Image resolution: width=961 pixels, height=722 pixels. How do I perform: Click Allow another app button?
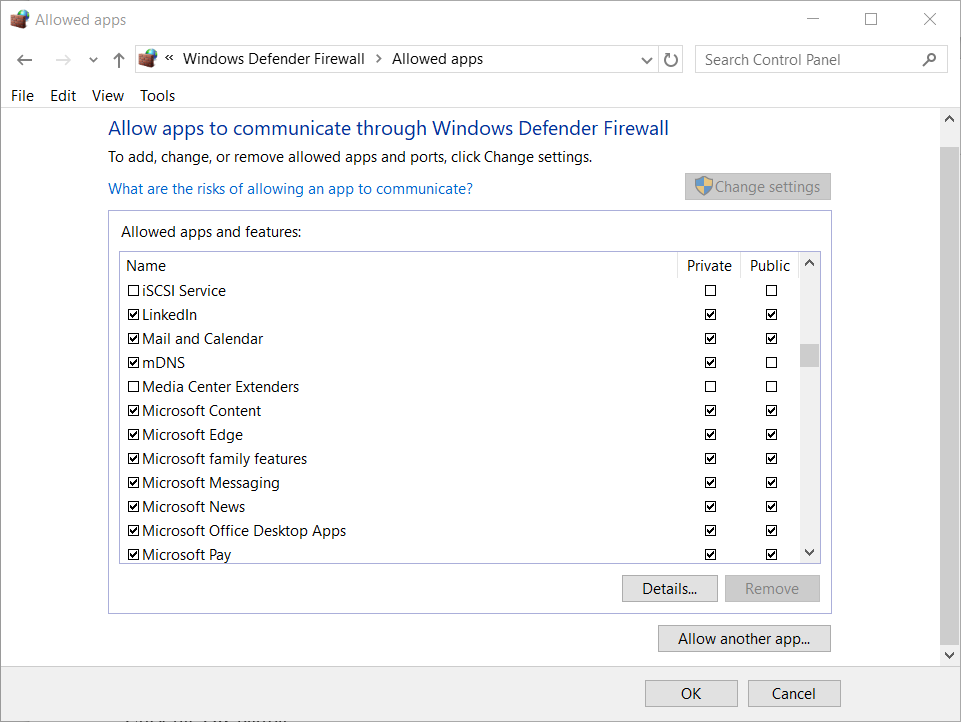(x=744, y=639)
